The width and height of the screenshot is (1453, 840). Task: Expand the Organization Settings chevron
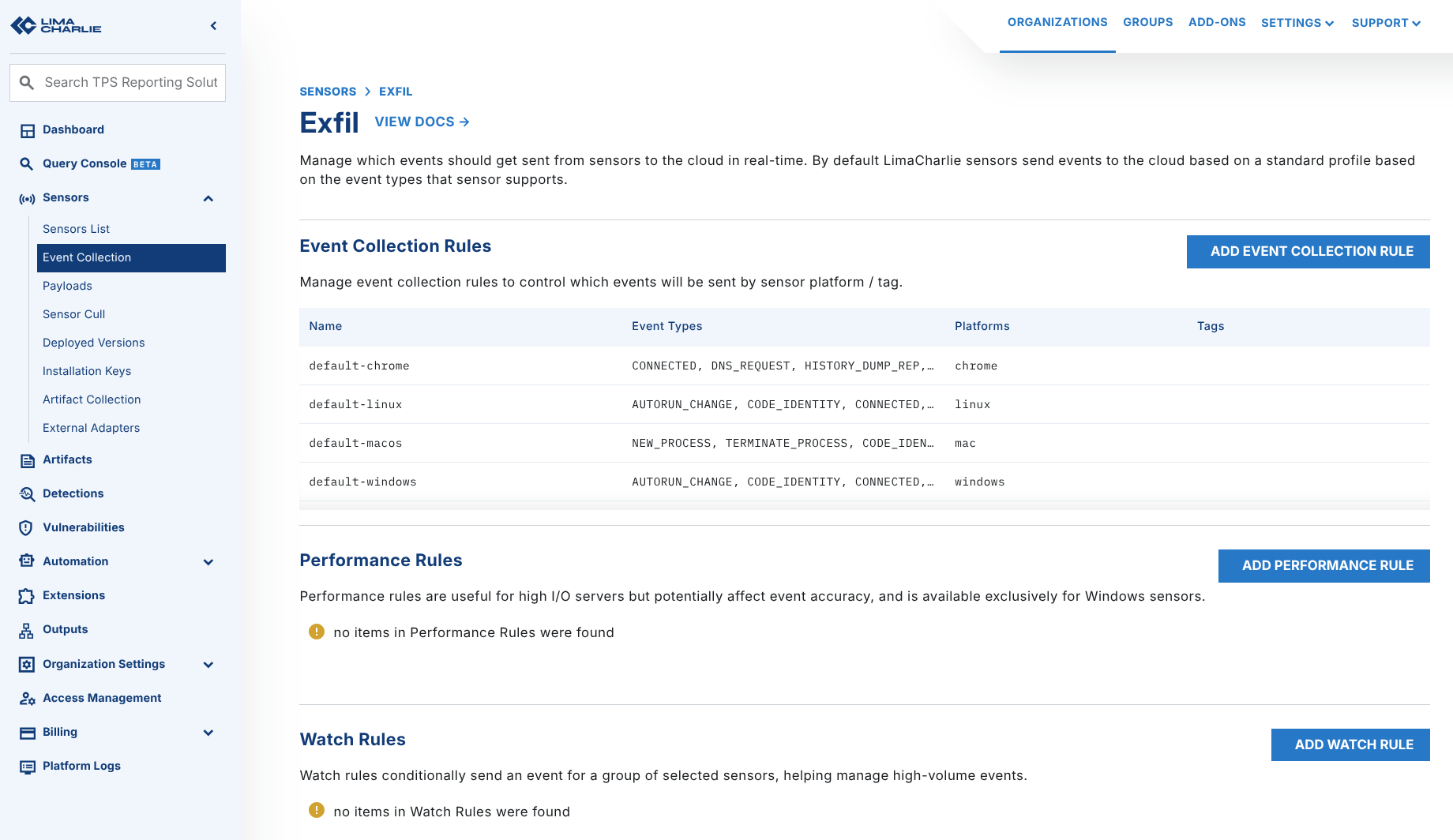[208, 665]
